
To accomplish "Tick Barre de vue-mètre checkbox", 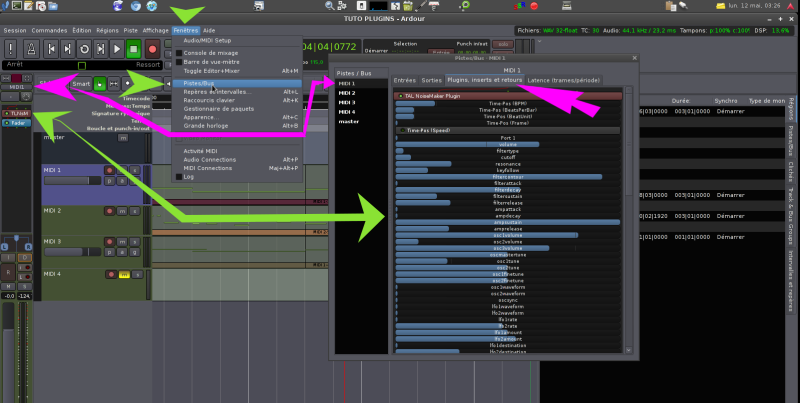I will (x=179, y=62).
